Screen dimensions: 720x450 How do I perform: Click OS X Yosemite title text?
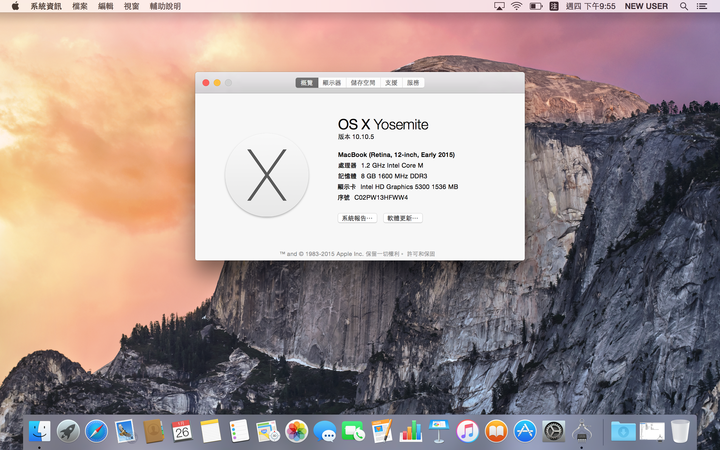(x=383, y=124)
